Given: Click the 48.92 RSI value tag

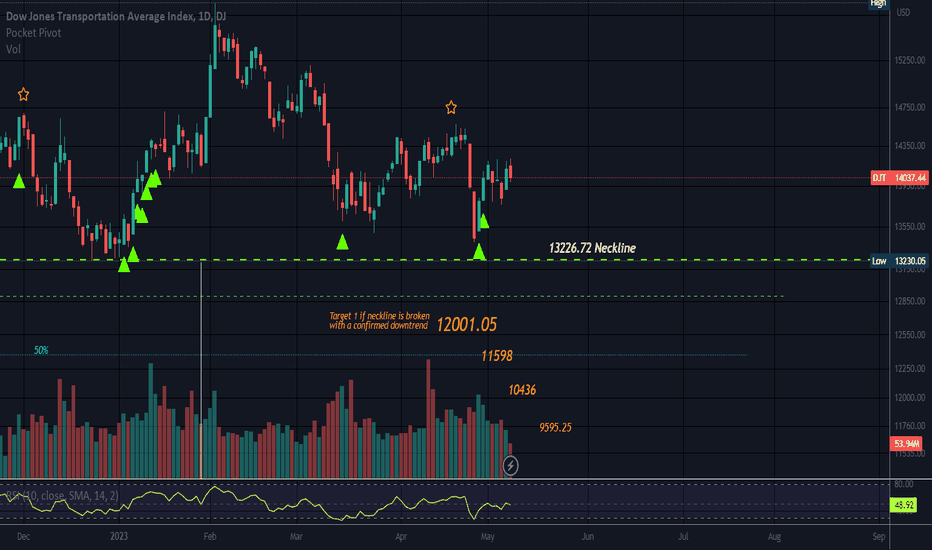Looking at the screenshot, I should (x=903, y=505).
